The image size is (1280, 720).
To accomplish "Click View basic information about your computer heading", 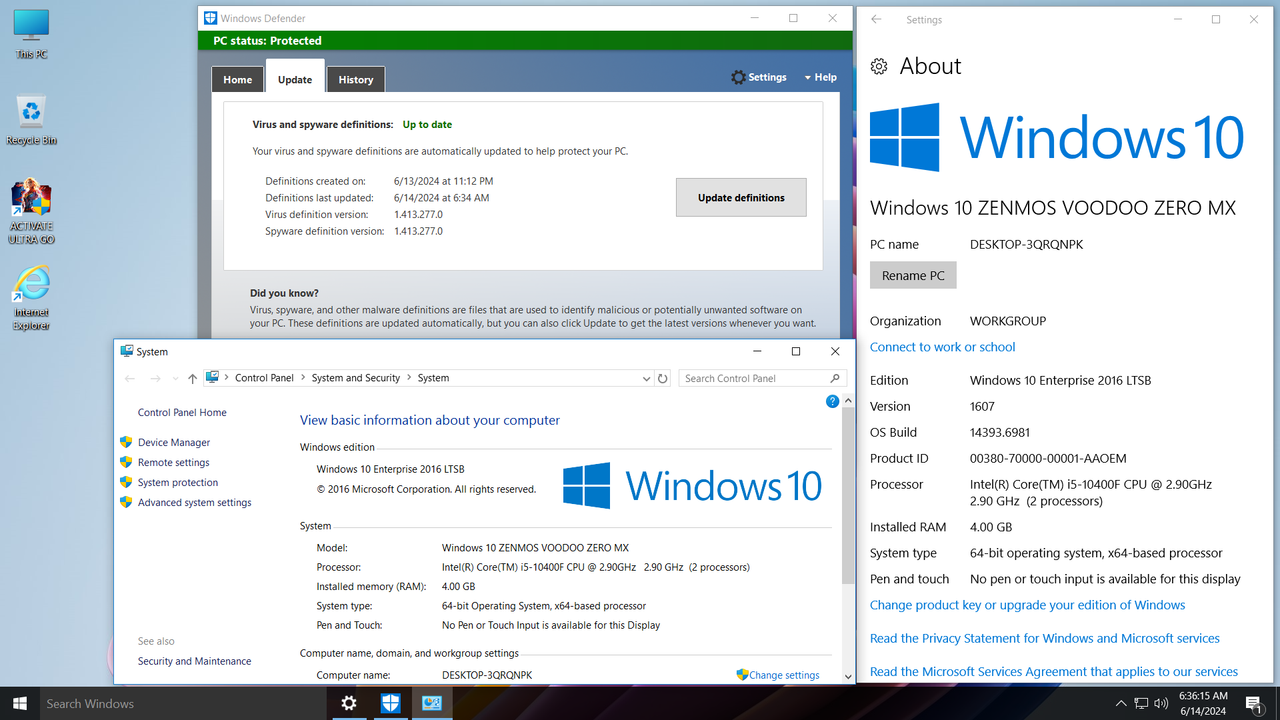I will click(430, 420).
